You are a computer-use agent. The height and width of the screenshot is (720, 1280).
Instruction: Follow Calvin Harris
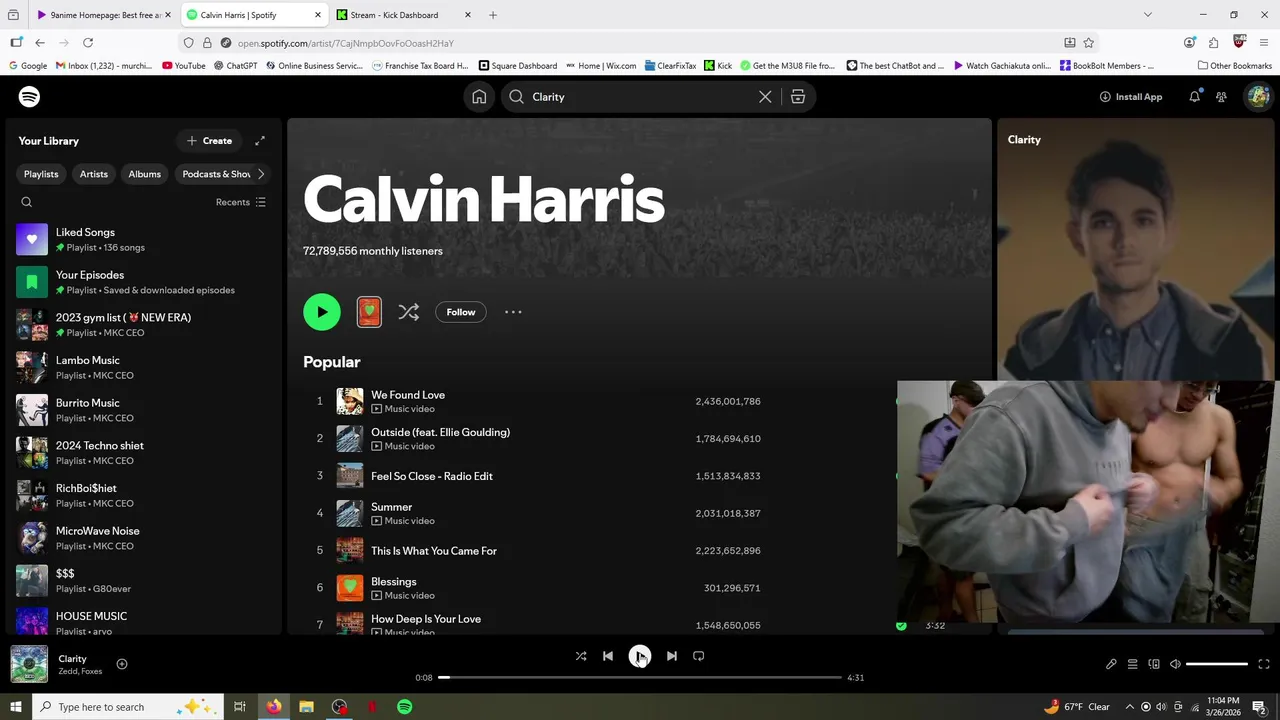point(461,312)
